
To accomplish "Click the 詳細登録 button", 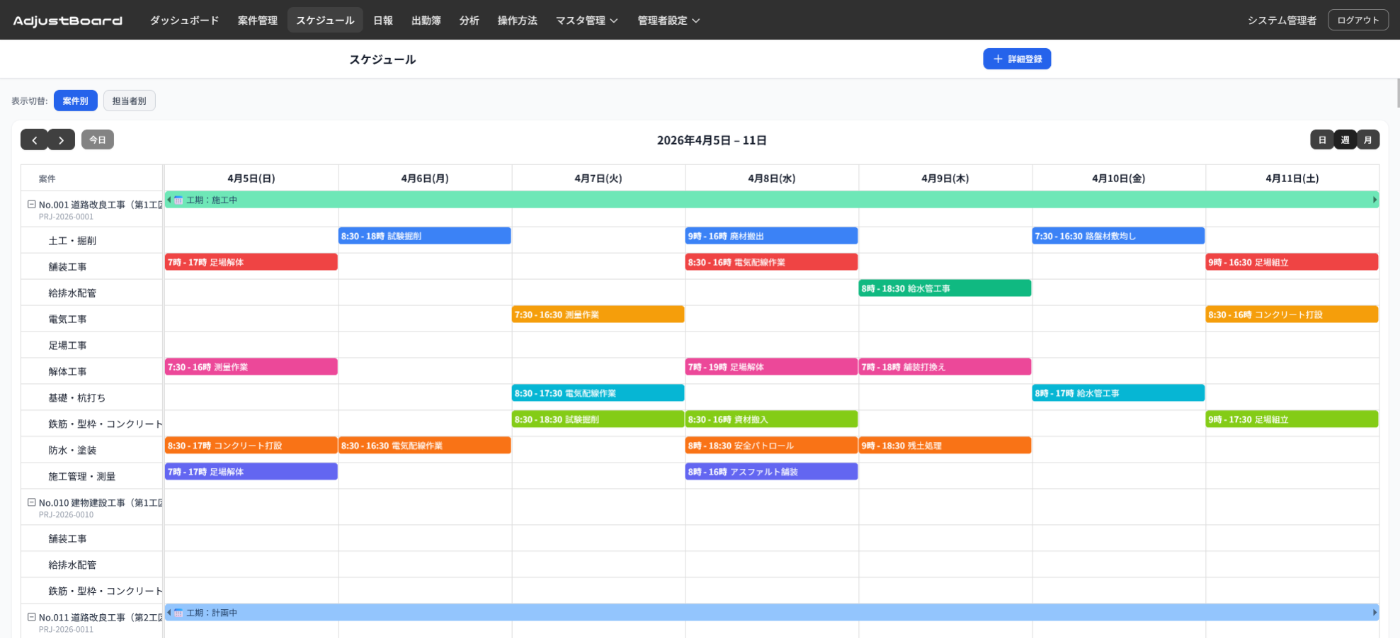I will coord(1017,59).
